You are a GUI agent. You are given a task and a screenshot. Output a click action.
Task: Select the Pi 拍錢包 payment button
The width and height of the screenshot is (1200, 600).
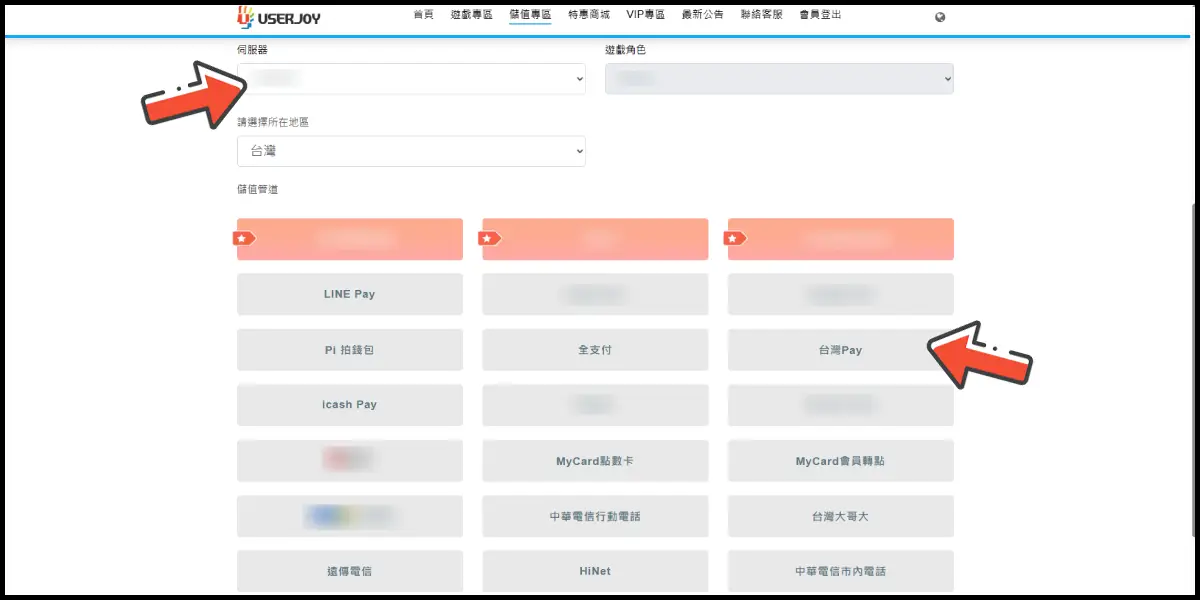point(350,350)
